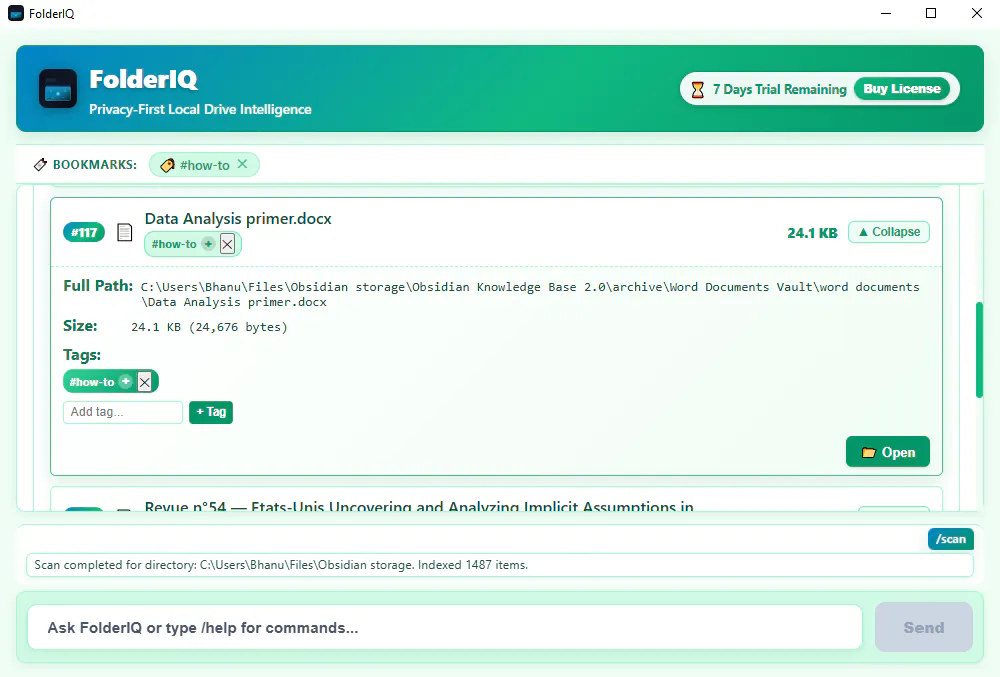This screenshot has width=1000, height=677.
Task: Click the plus icon on header #how-to tag
Action: [x=208, y=244]
